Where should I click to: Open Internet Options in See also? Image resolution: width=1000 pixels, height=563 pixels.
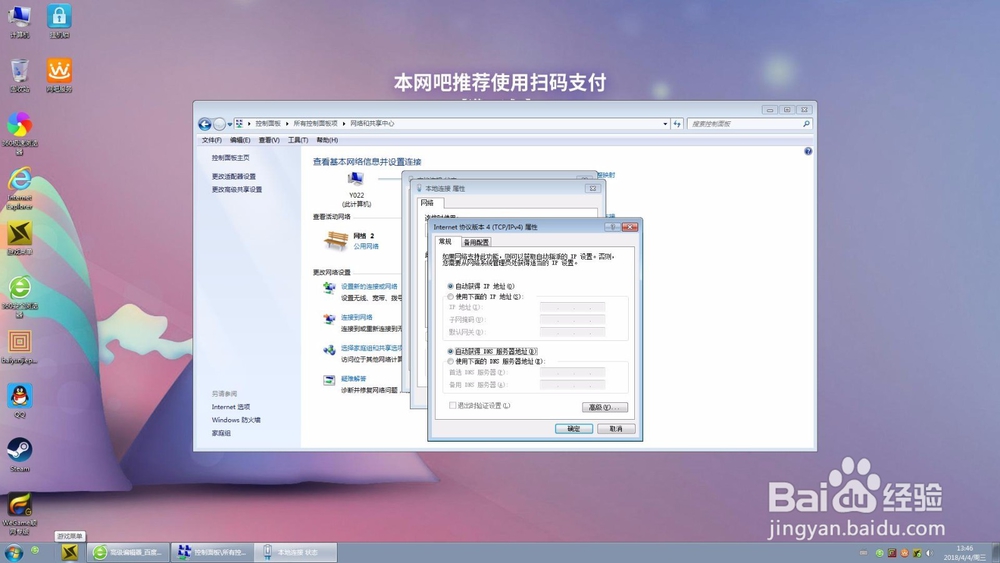click(231, 407)
